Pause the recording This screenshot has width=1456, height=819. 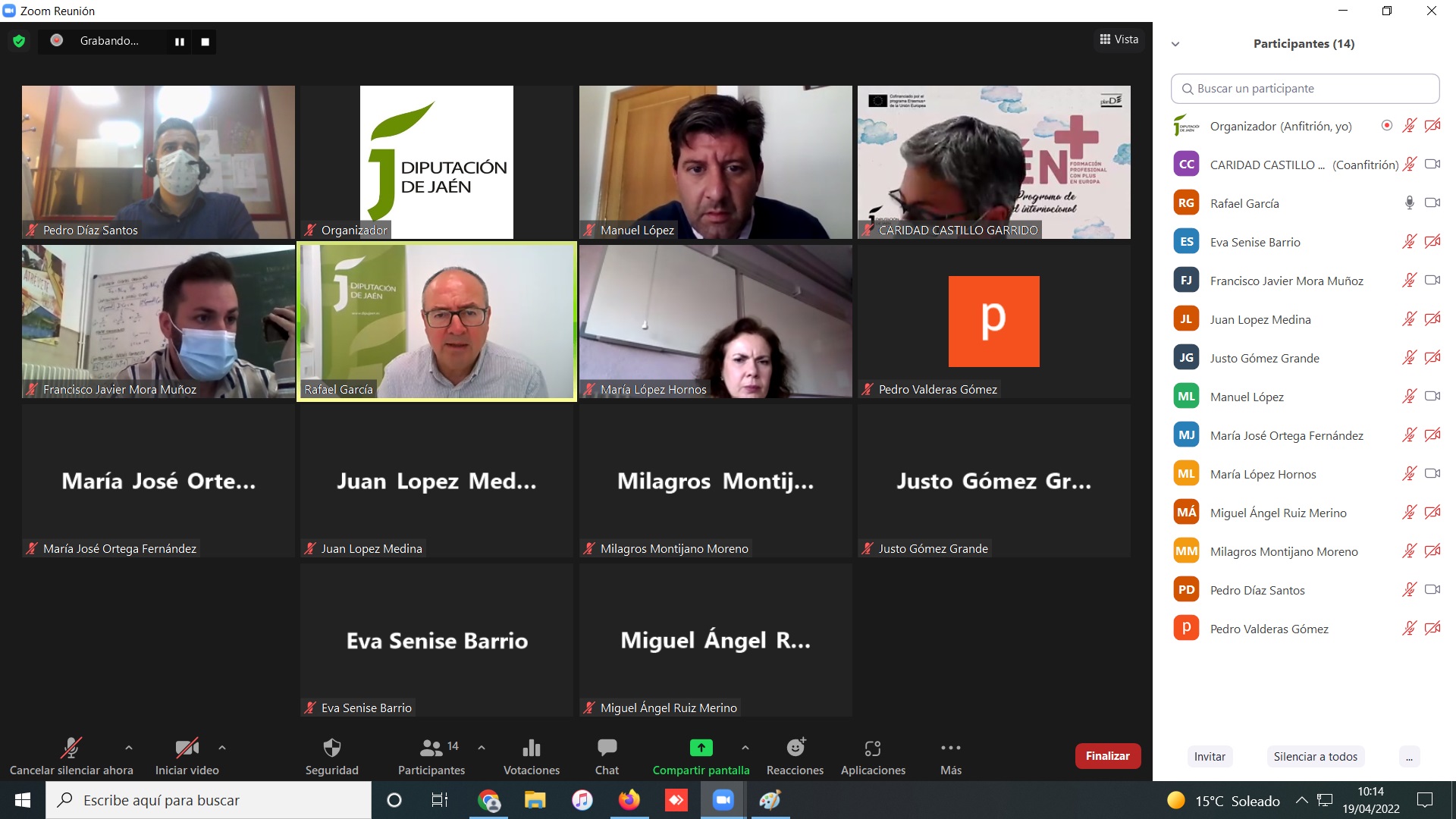180,42
